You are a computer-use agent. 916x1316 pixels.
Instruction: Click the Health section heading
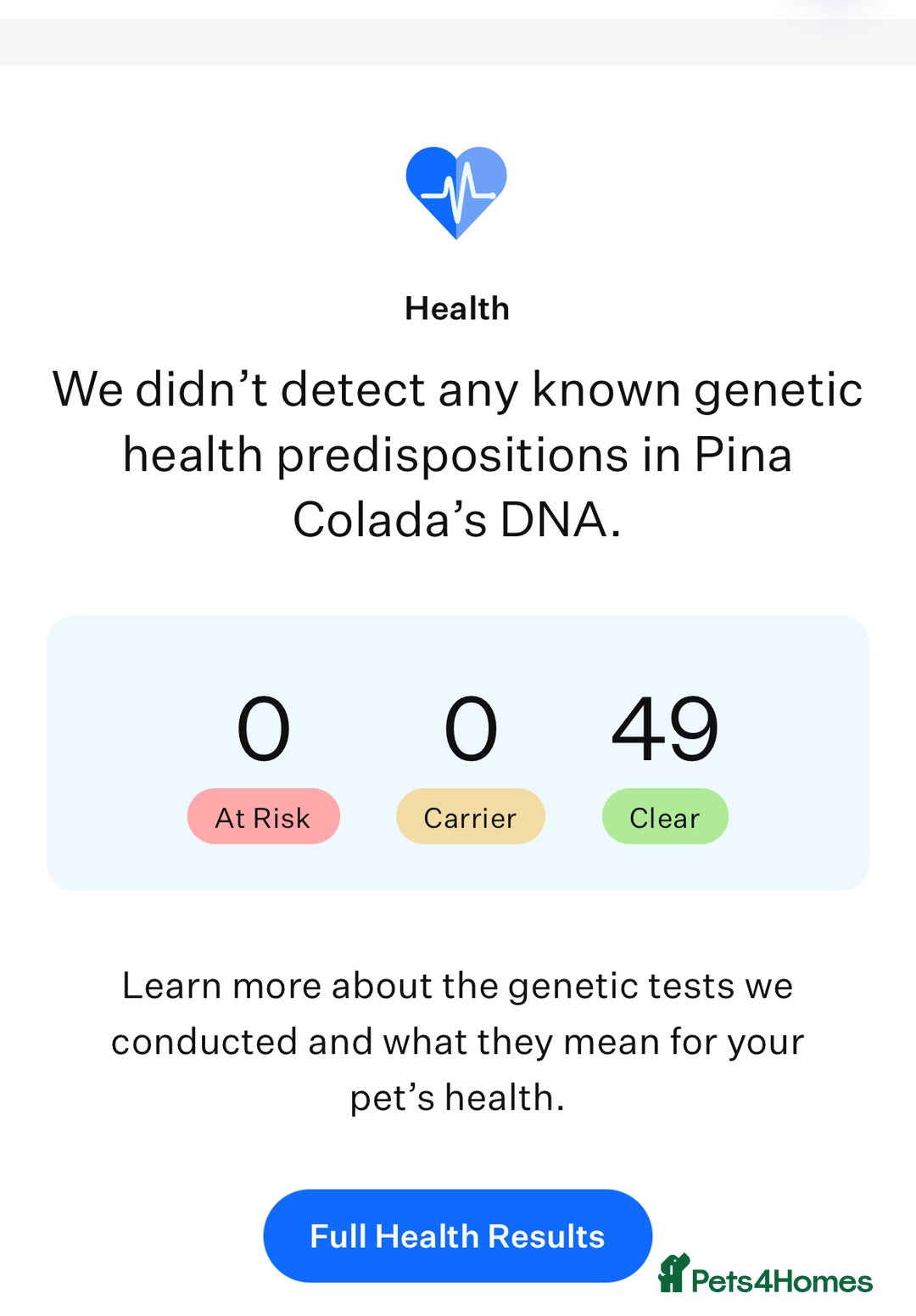click(456, 309)
